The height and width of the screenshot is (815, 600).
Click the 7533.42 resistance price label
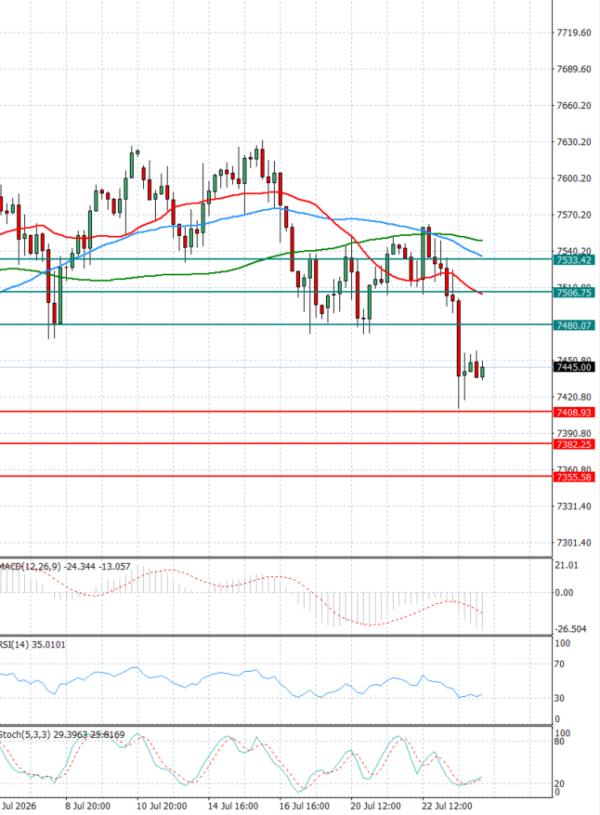[x=573, y=260]
